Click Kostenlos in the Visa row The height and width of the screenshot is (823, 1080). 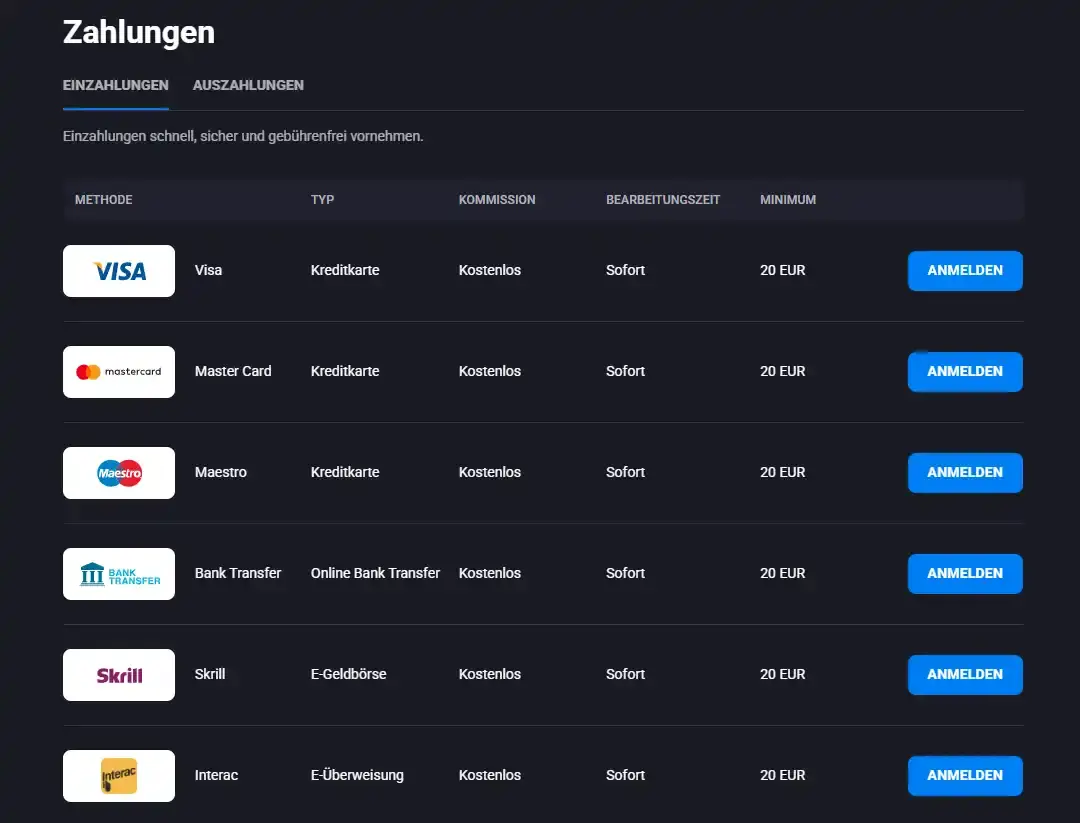pos(490,270)
